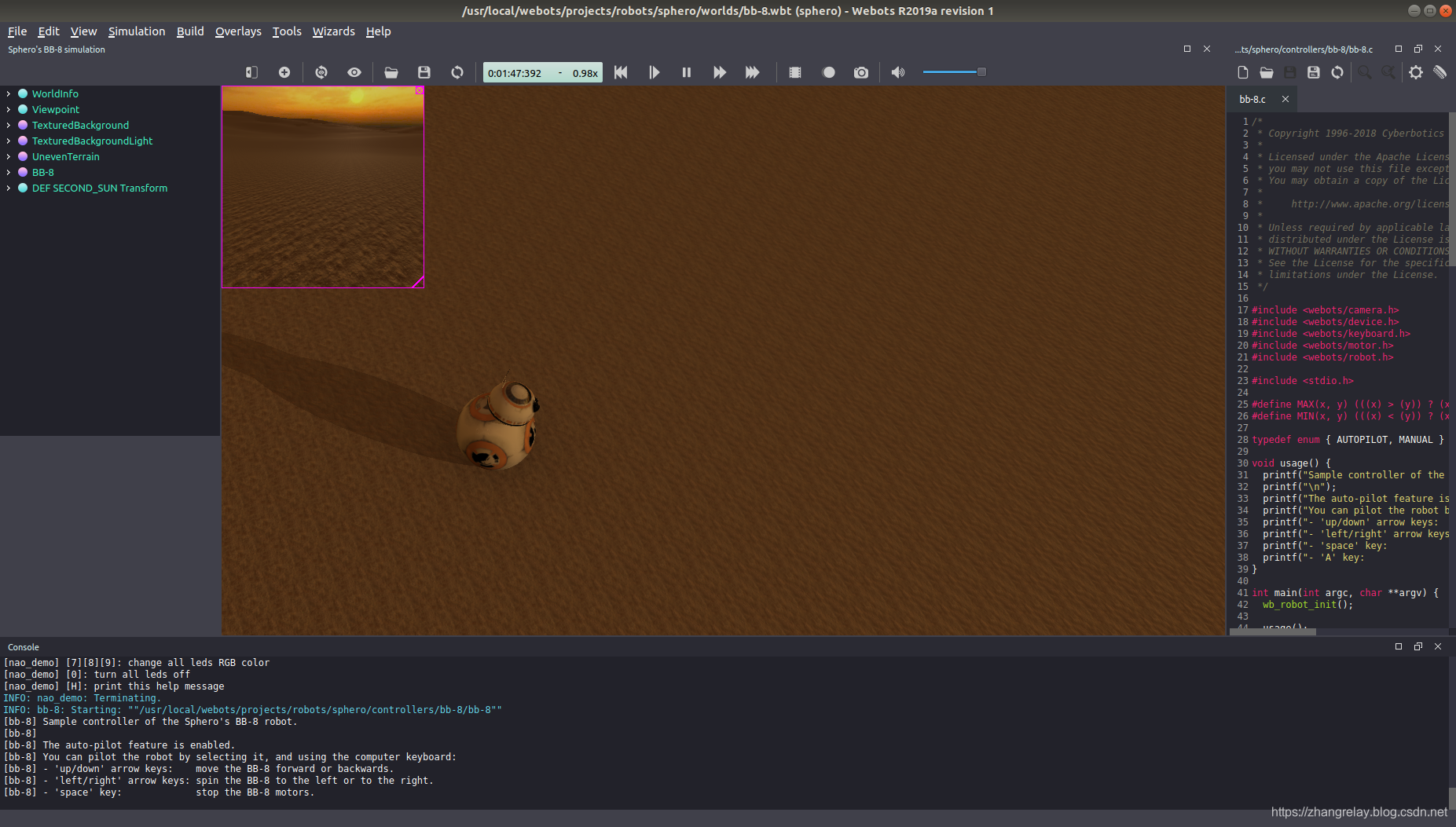Click the editor horizontal scrollbar
The width and height of the screenshot is (1456, 827).
(1273, 631)
